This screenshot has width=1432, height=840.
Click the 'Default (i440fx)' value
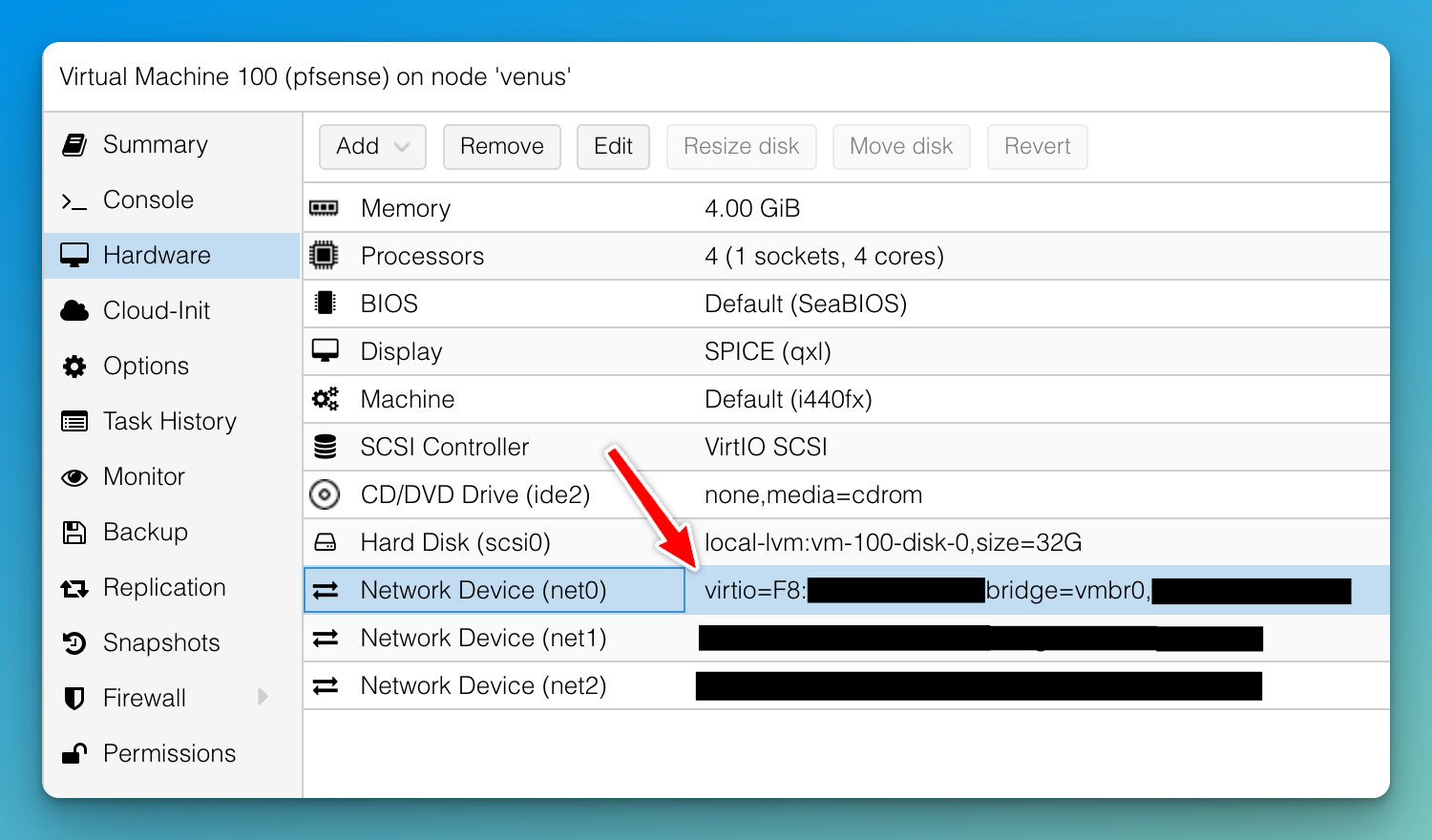coord(789,400)
